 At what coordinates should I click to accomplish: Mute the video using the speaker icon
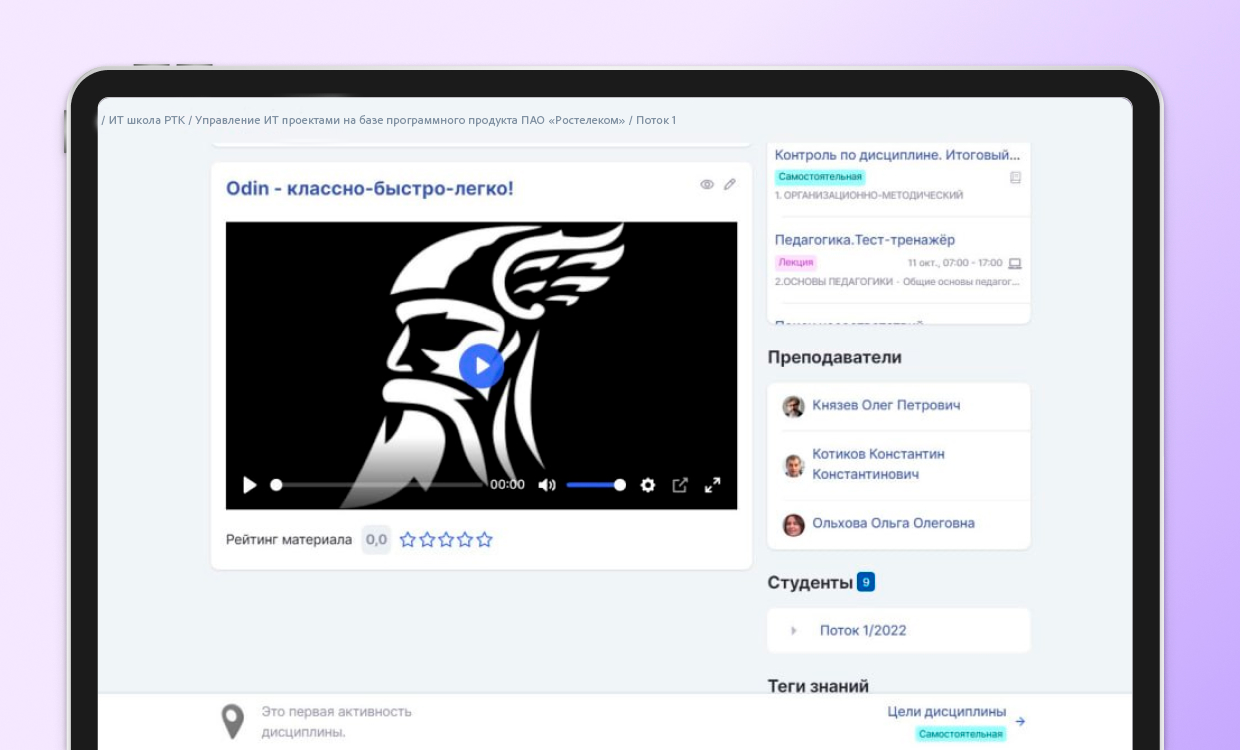point(546,485)
